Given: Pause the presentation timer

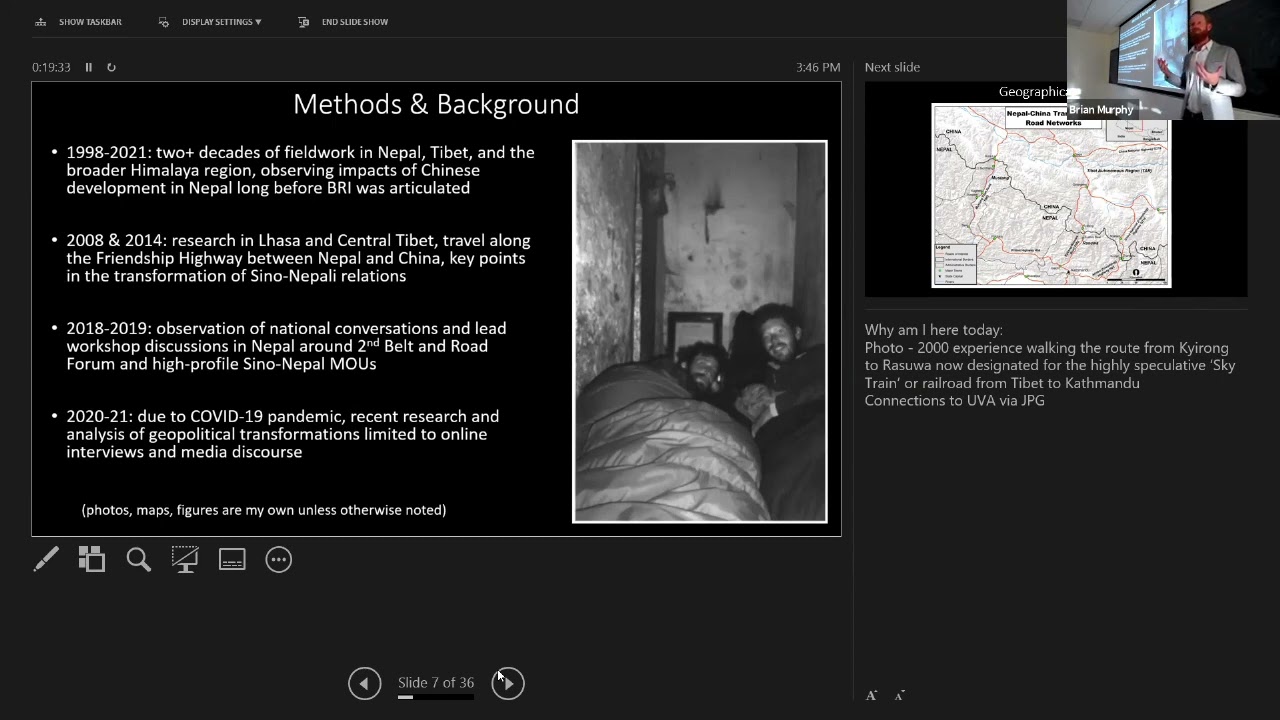Looking at the screenshot, I should pos(88,67).
